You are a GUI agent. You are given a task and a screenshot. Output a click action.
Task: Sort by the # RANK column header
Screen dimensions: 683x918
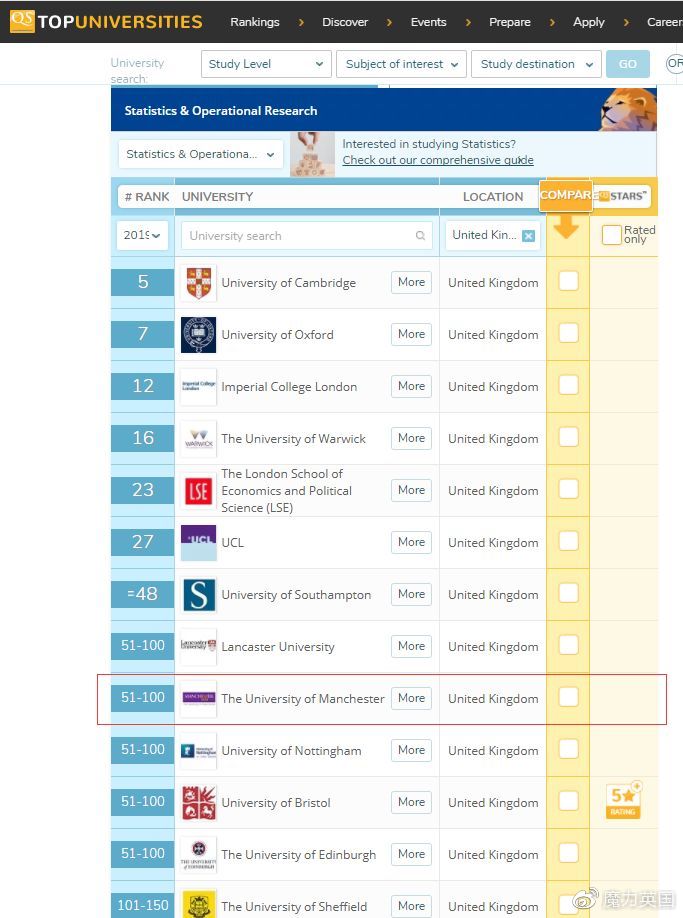pos(147,197)
